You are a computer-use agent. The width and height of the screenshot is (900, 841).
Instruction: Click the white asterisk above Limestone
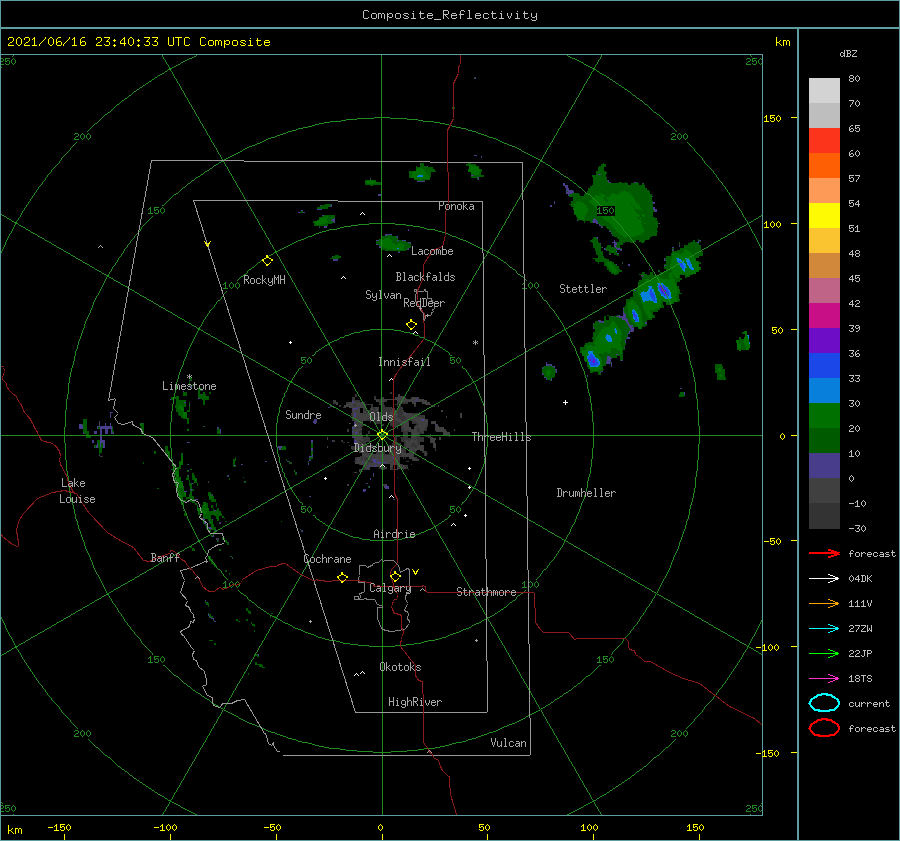(189, 377)
